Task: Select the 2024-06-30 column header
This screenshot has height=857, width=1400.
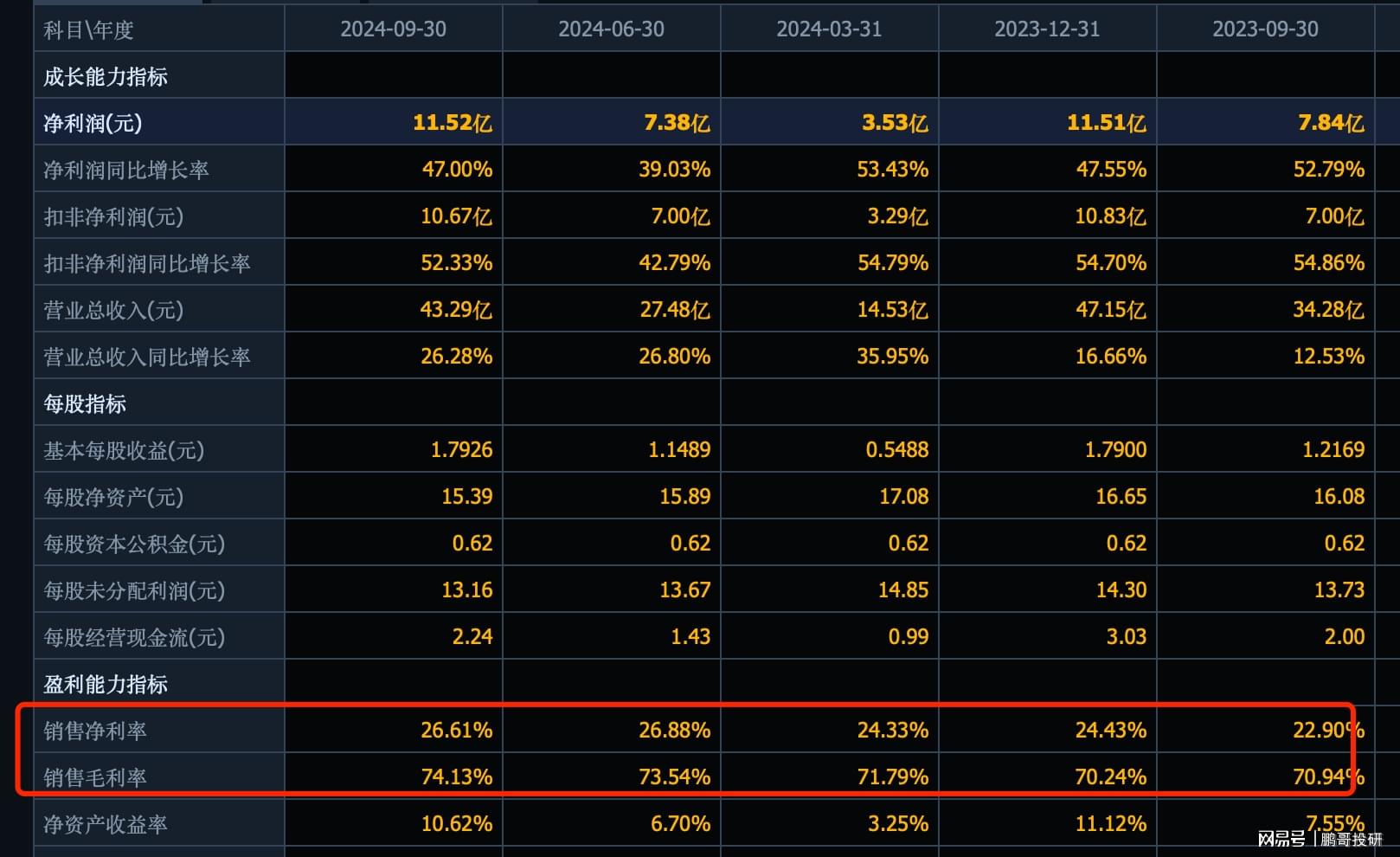Action: pyautogui.click(x=611, y=29)
